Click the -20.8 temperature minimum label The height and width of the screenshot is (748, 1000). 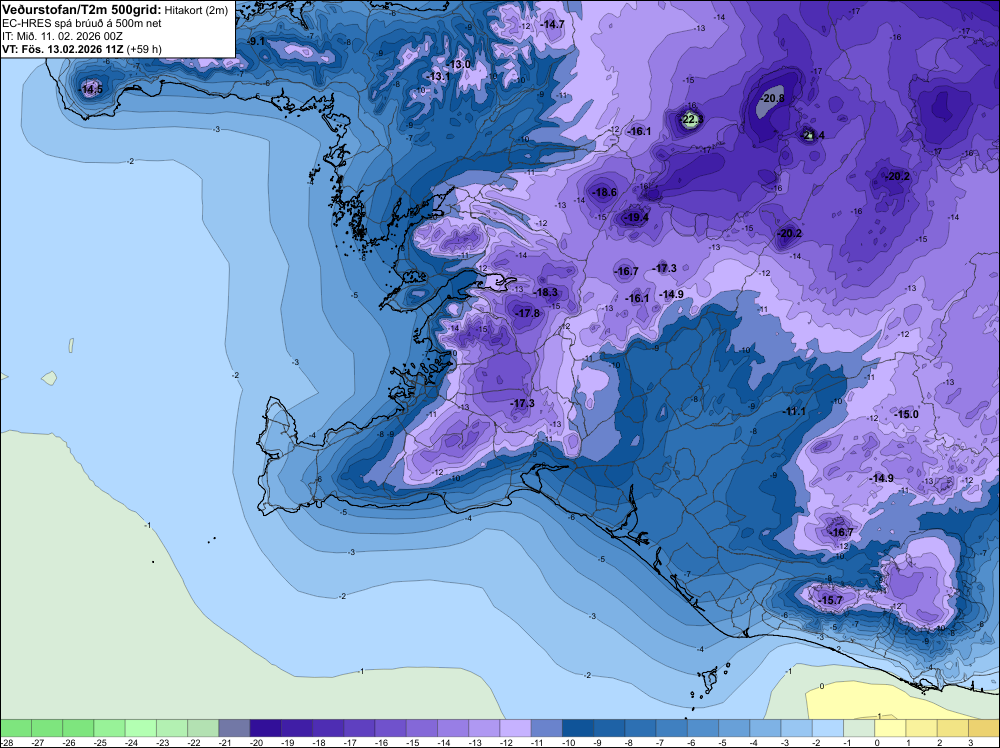coord(772,98)
